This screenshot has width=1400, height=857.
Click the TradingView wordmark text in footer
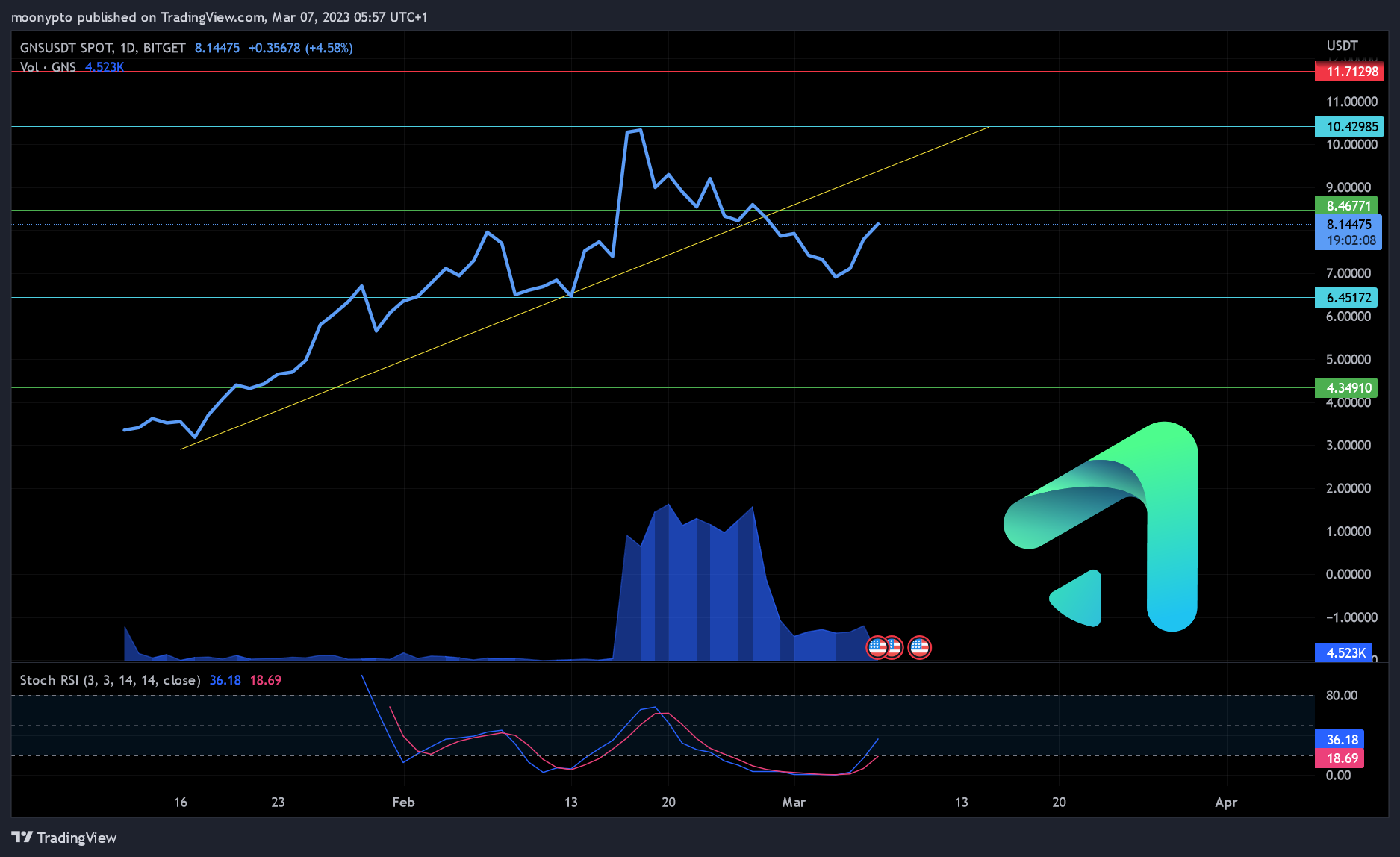[x=77, y=838]
